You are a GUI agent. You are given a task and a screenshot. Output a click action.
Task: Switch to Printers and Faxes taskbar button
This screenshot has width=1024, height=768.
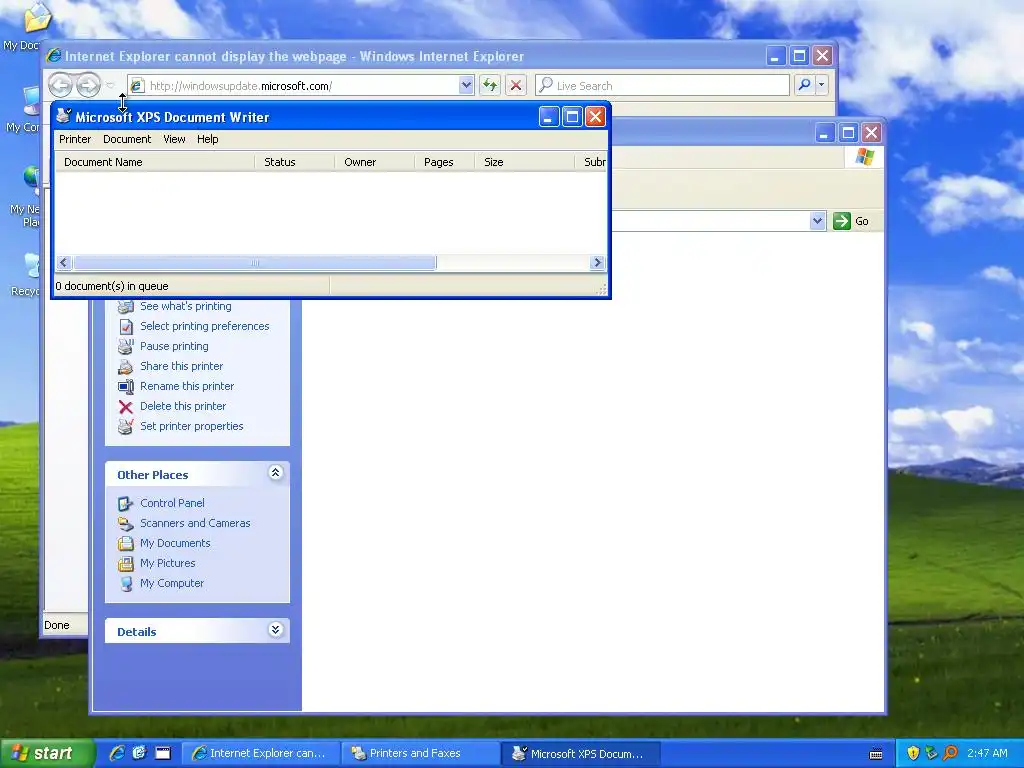coord(421,753)
